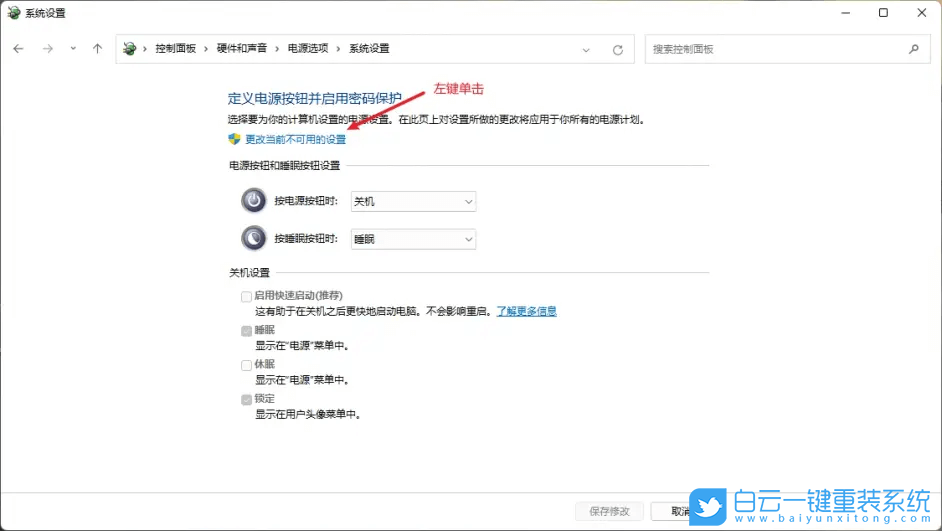Click the Forward navigation arrow
942x531 pixels.
point(47,49)
